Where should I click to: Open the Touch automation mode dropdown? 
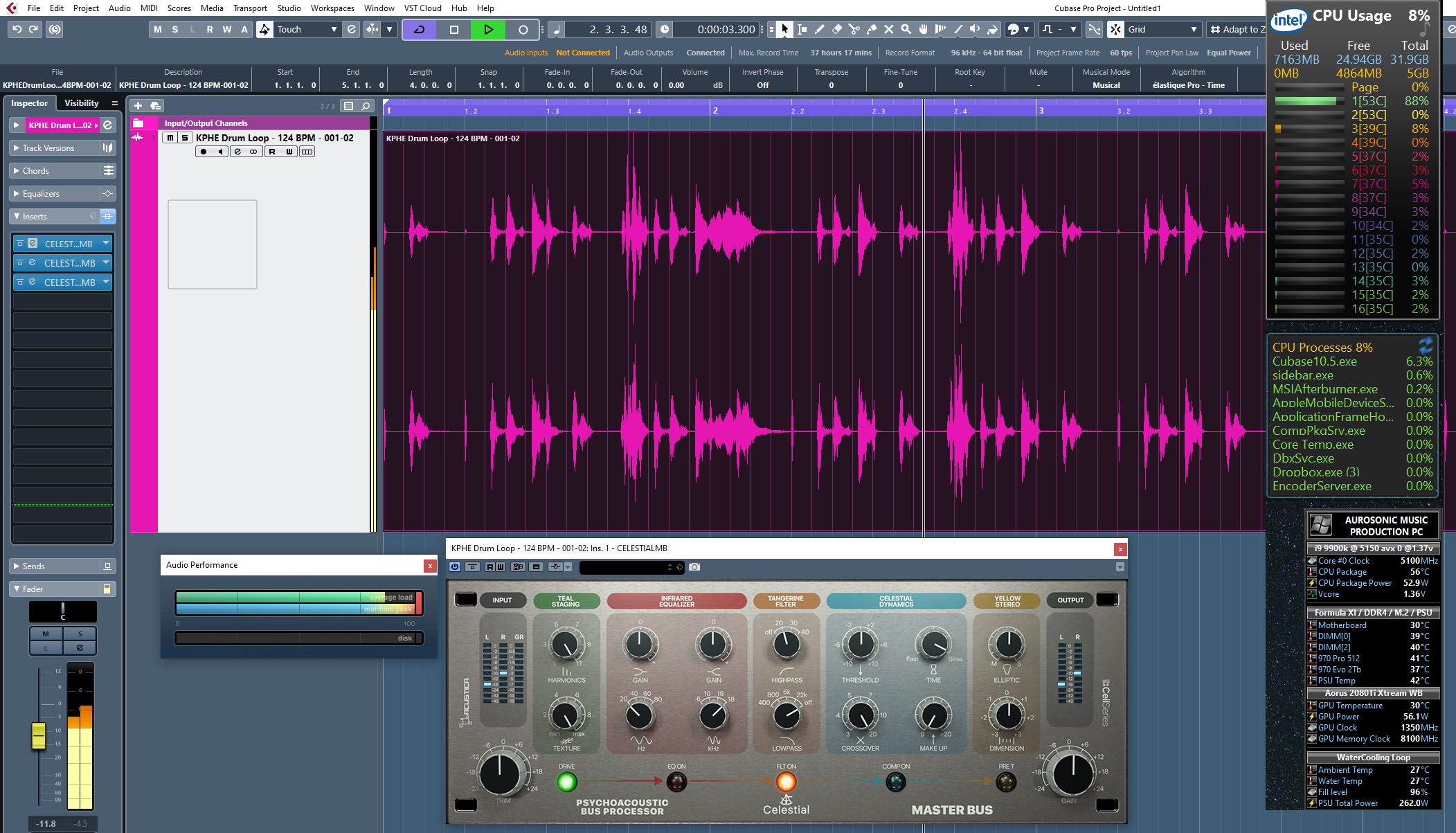pyautogui.click(x=307, y=29)
